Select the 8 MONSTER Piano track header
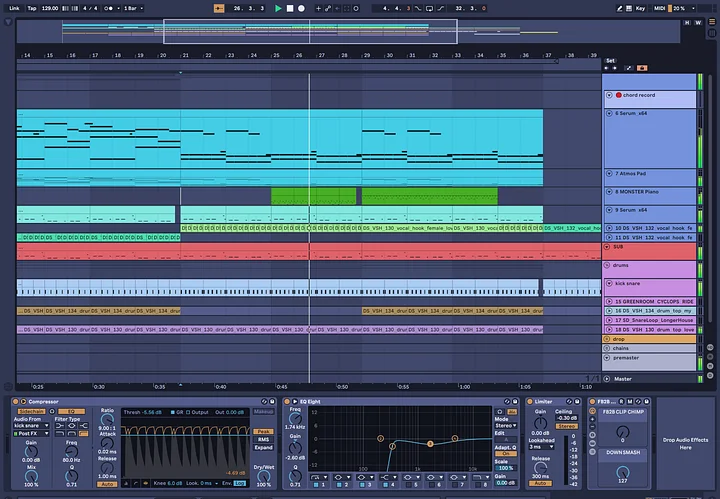Viewport: 720px width, 499px height. pos(652,196)
